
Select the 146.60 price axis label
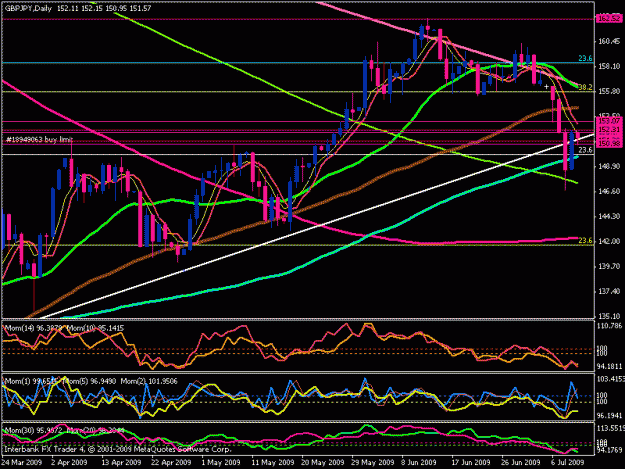pos(609,191)
